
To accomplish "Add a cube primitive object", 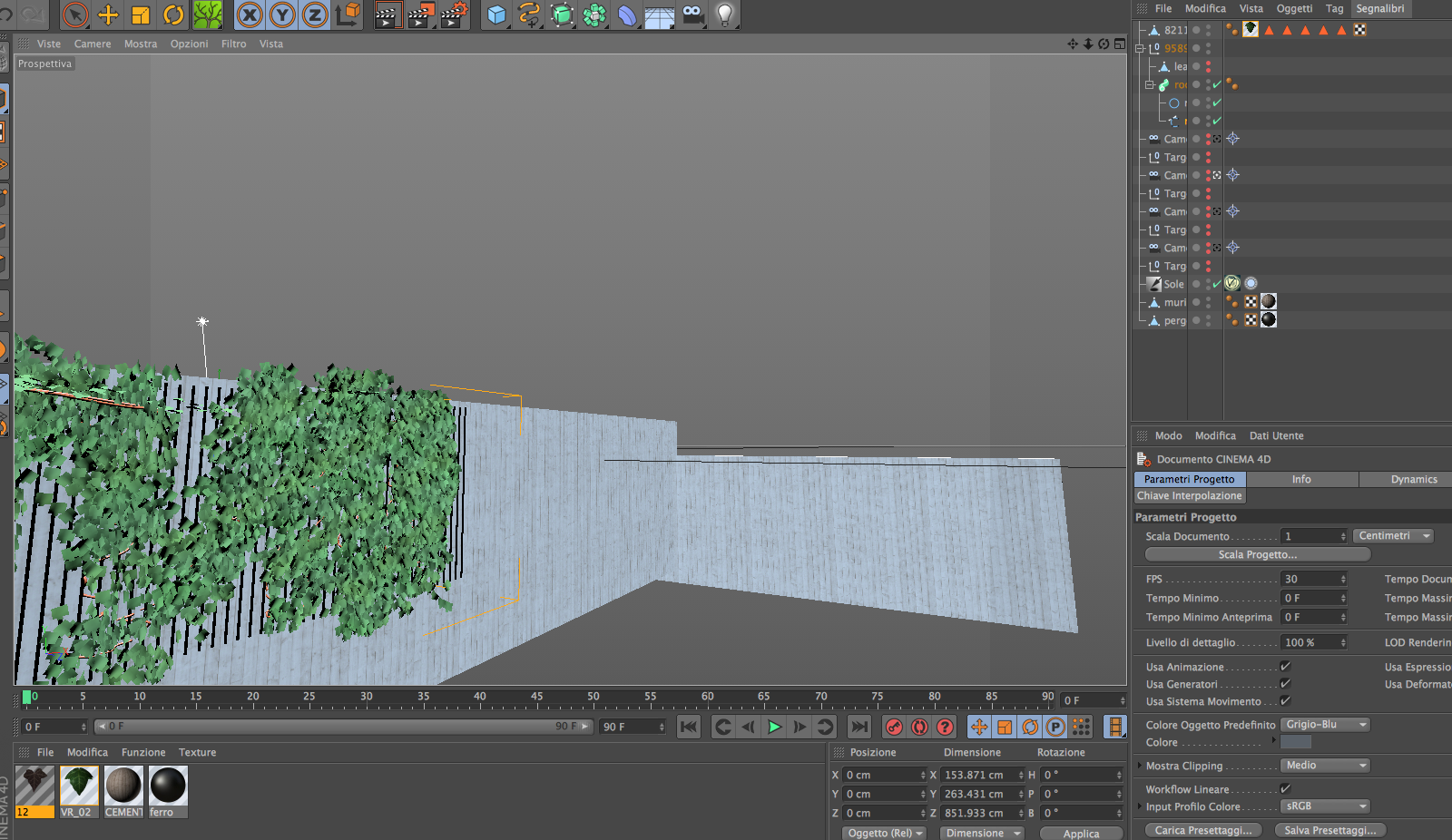I will point(496,15).
